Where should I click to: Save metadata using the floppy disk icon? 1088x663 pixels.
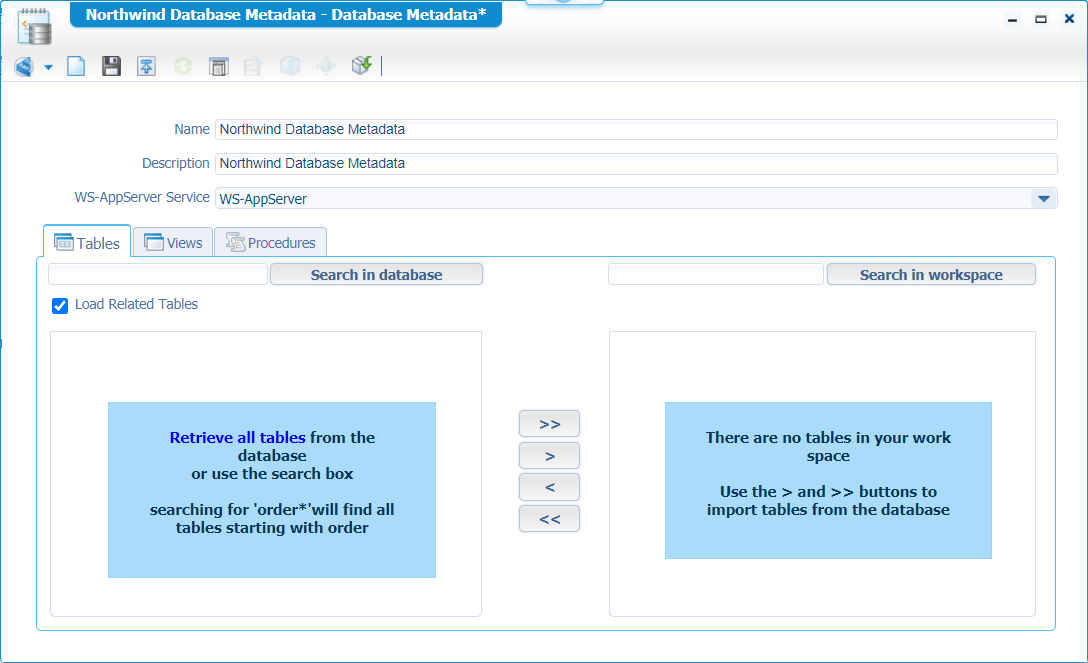pyautogui.click(x=112, y=66)
